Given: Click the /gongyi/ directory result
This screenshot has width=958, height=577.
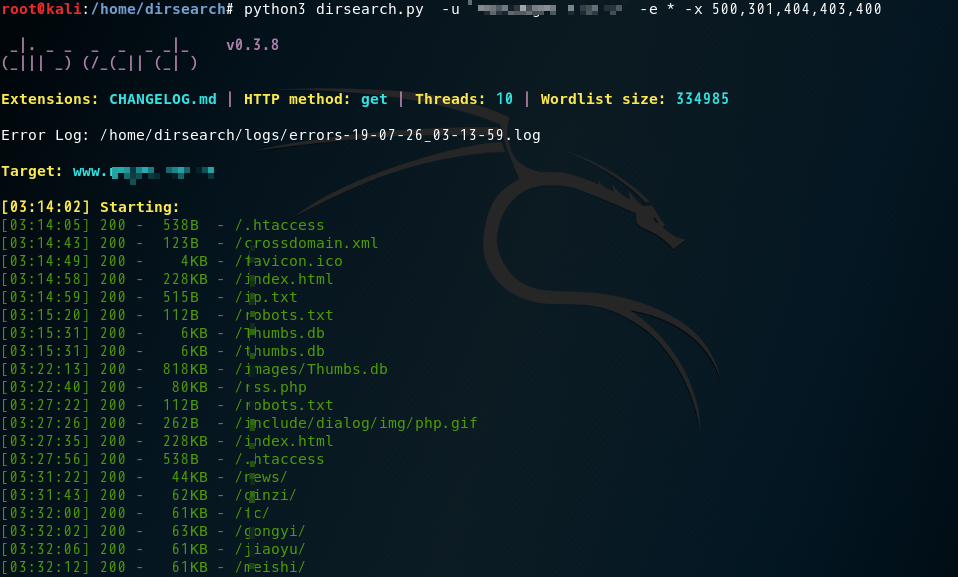Looking at the screenshot, I should pyautogui.click(x=270, y=531).
